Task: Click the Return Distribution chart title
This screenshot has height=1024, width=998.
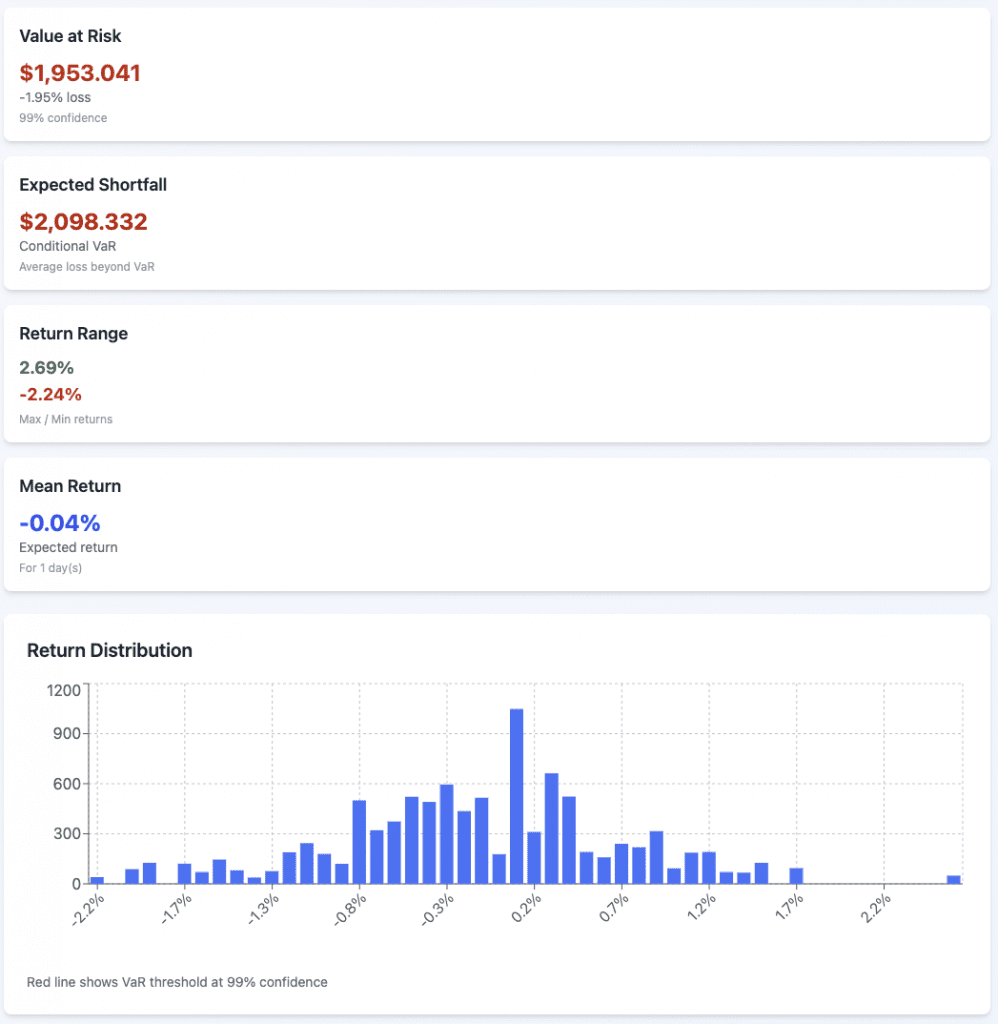Action: [x=109, y=651]
